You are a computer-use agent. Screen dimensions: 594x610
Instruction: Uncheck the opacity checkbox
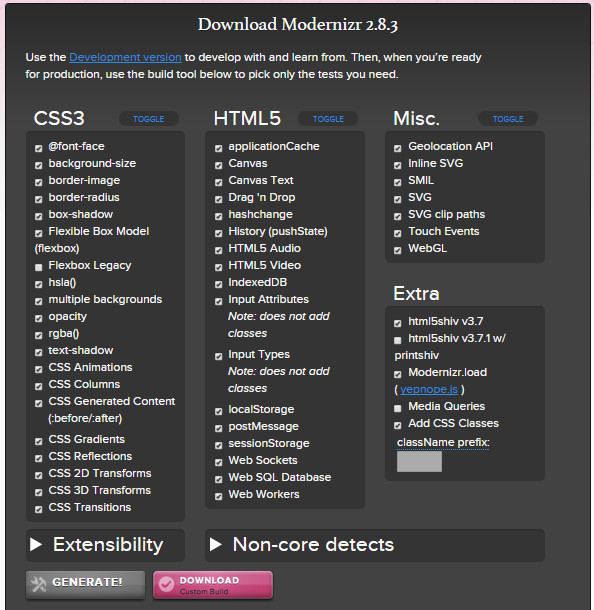coord(39,318)
